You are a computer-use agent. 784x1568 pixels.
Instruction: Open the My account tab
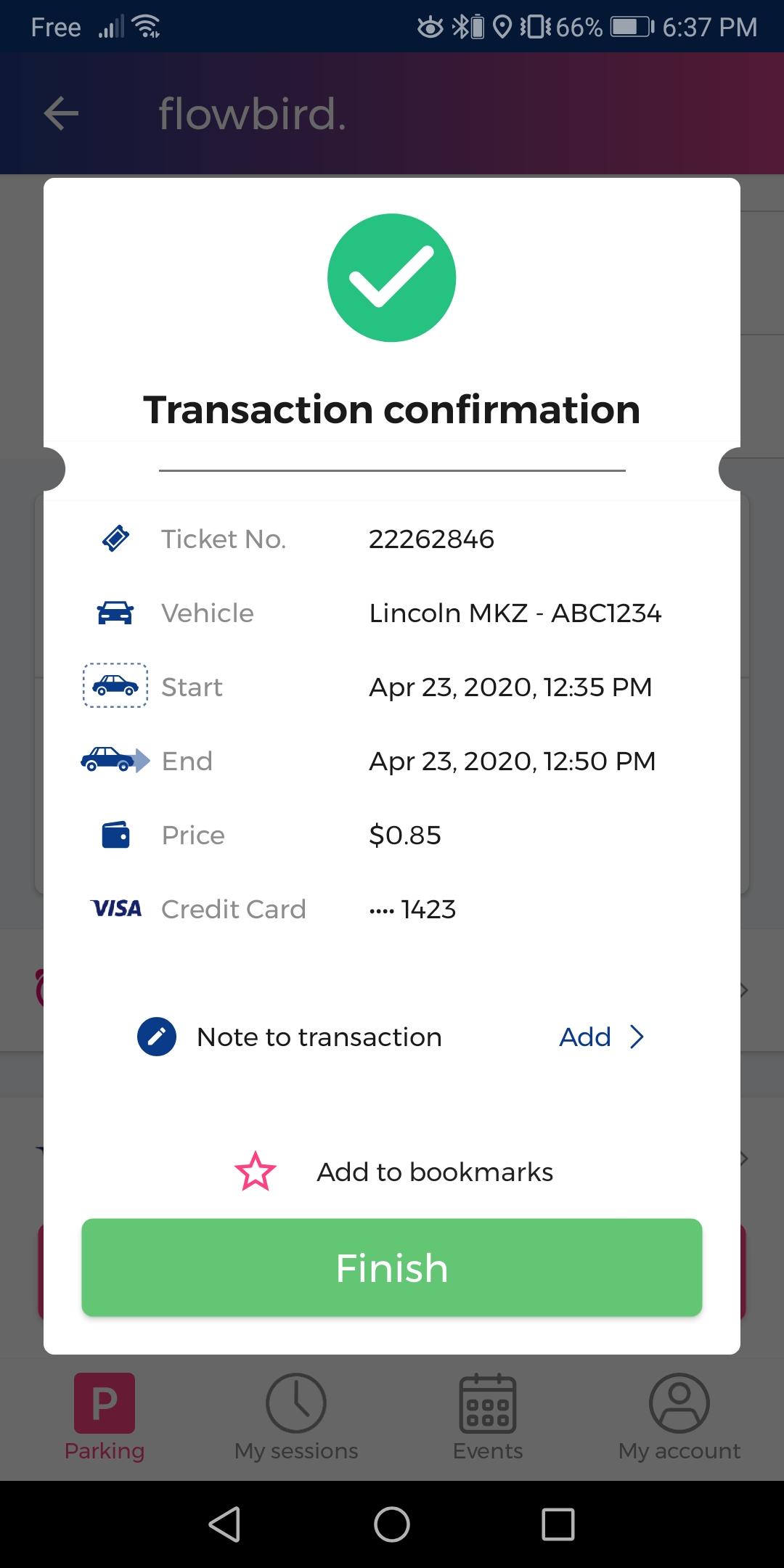(x=679, y=1417)
